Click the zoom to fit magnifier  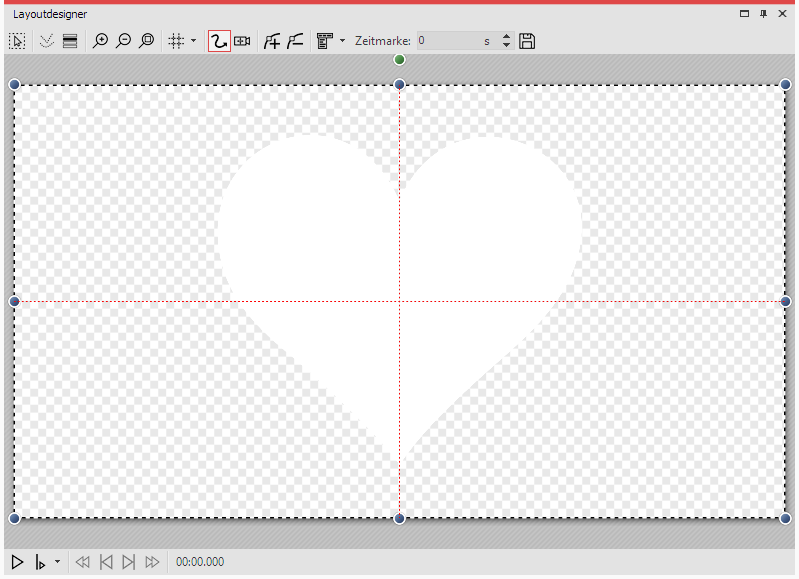[x=147, y=41]
